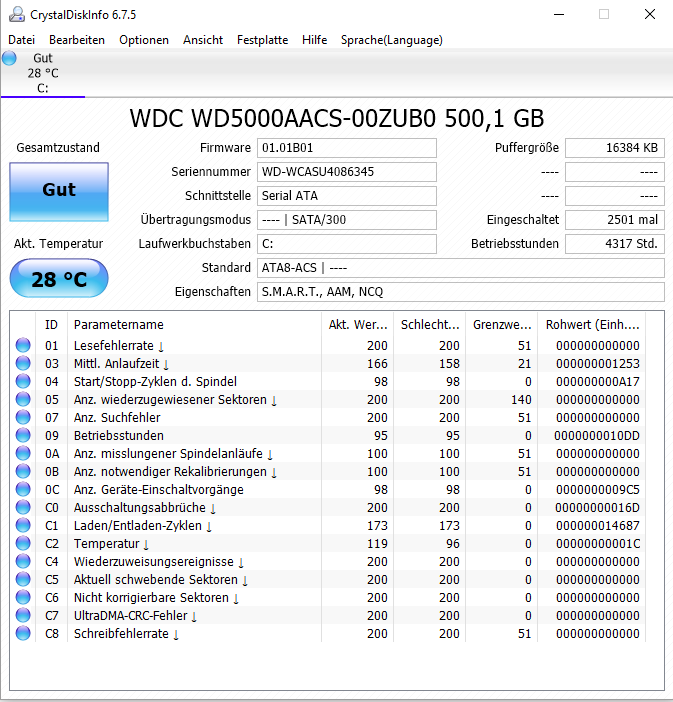Screen dimensions: 673x702
Task: Open the Bearbeiten menu
Action: tap(77, 40)
